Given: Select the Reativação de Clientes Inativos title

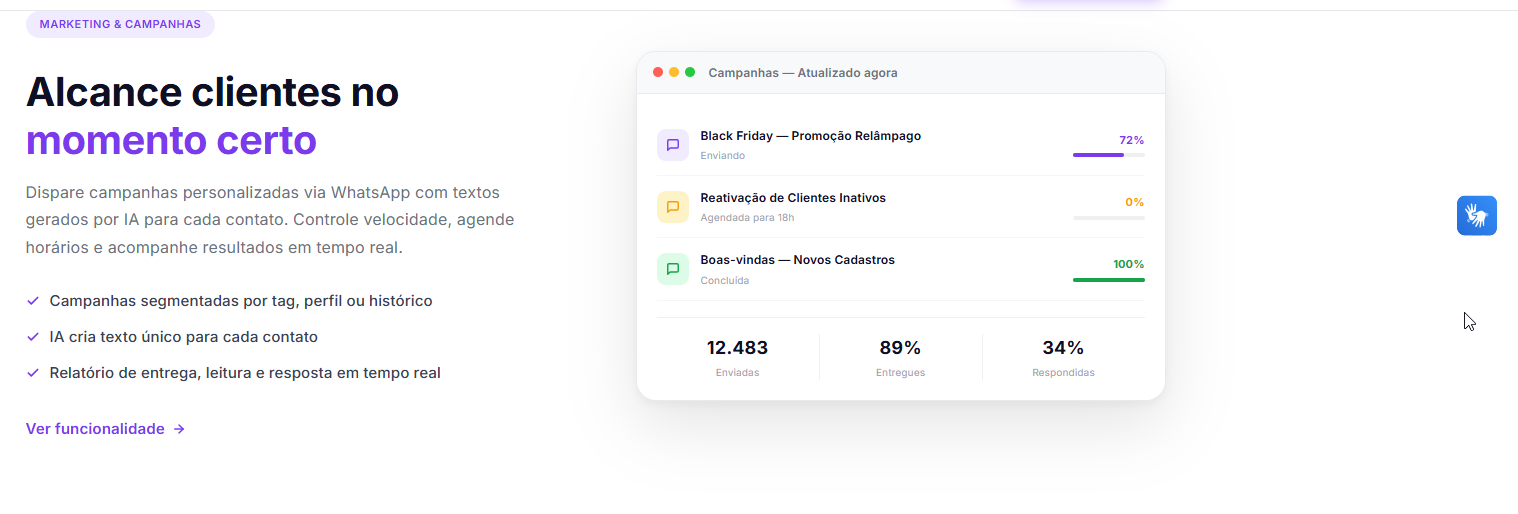Looking at the screenshot, I should pos(793,198).
